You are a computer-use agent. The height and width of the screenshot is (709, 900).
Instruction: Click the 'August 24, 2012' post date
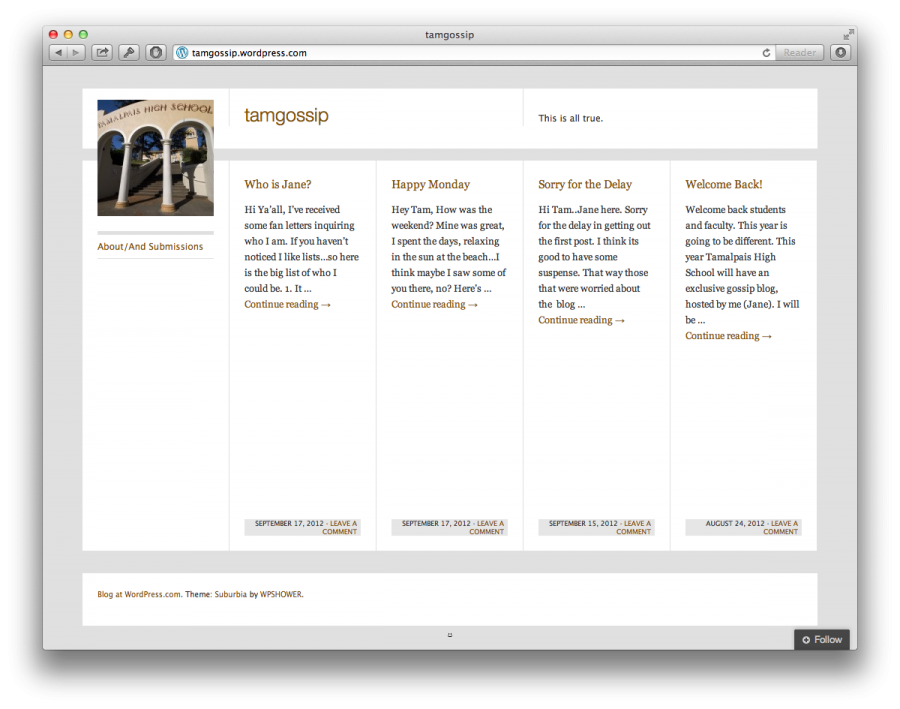735,523
